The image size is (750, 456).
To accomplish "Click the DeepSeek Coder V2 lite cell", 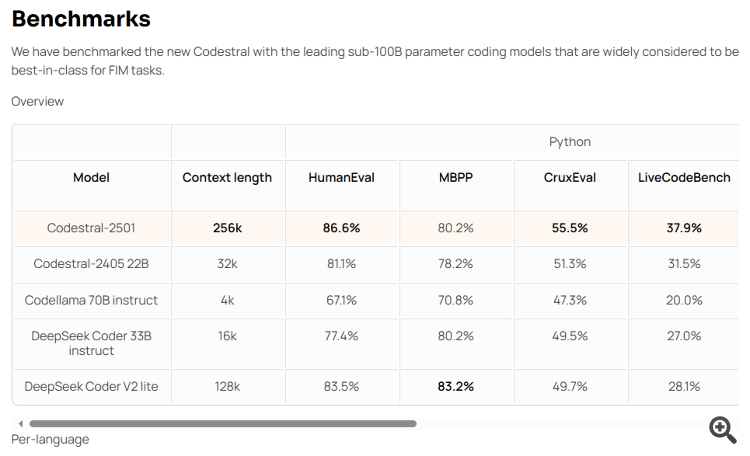I will point(92,386).
